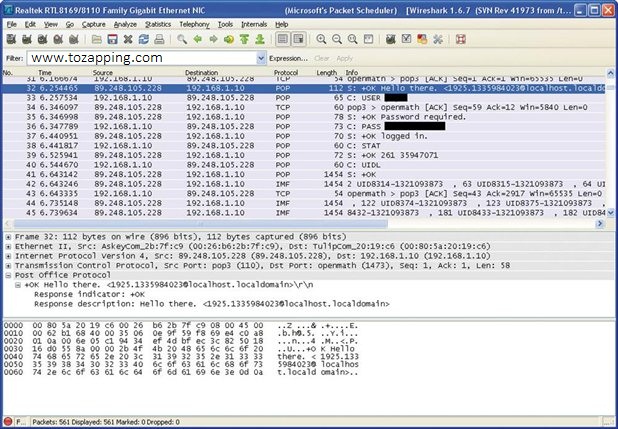618x429 pixels.
Task: Click the Apply filter button
Action: click(x=344, y=58)
